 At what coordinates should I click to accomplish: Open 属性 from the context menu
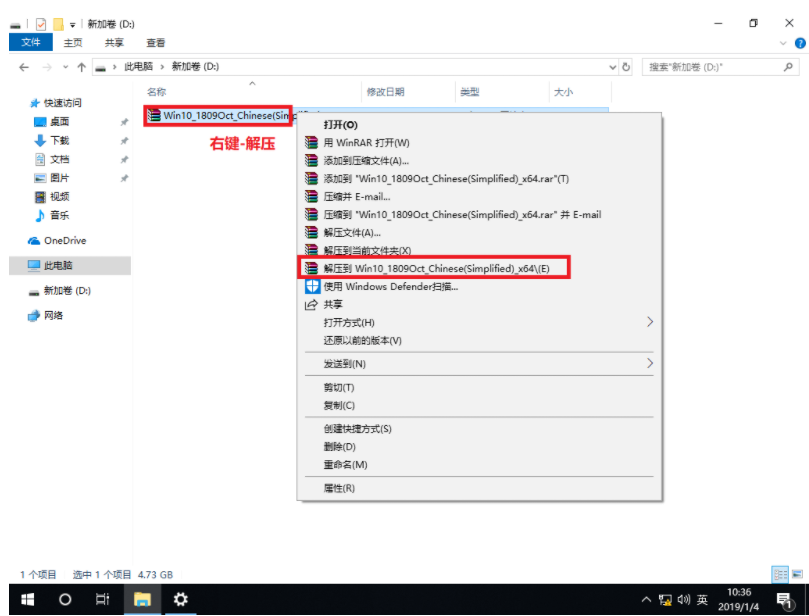pyautogui.click(x=339, y=488)
